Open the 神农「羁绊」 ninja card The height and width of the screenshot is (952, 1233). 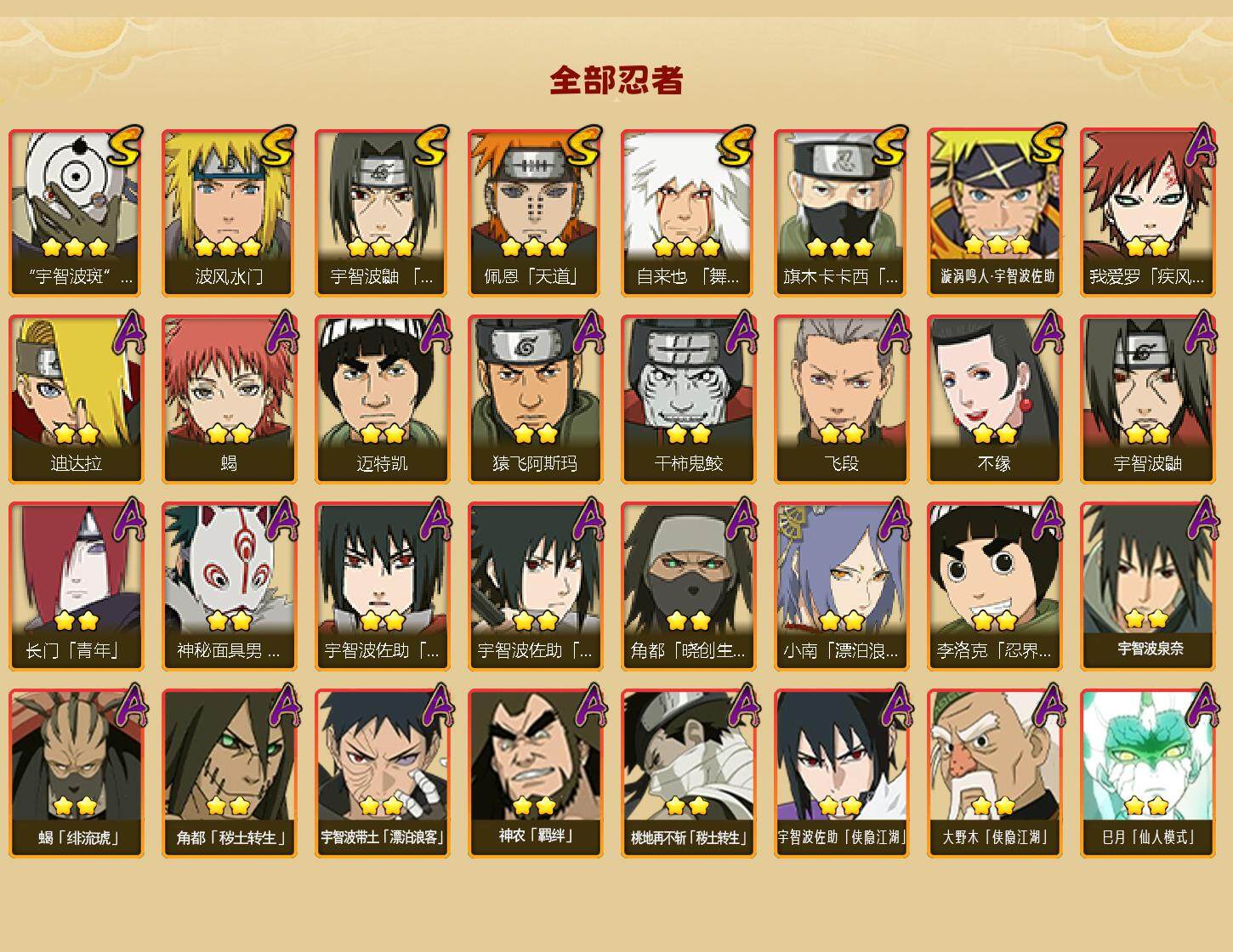(x=536, y=773)
